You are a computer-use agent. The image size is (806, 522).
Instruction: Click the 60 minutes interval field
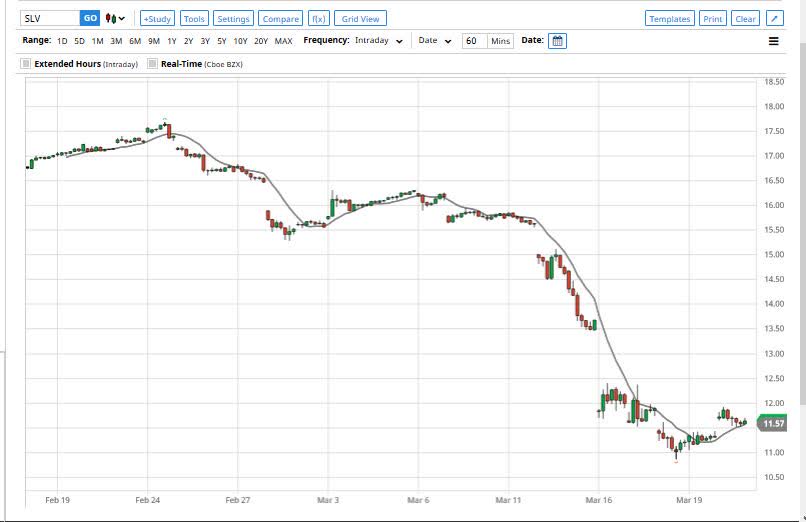click(x=474, y=41)
